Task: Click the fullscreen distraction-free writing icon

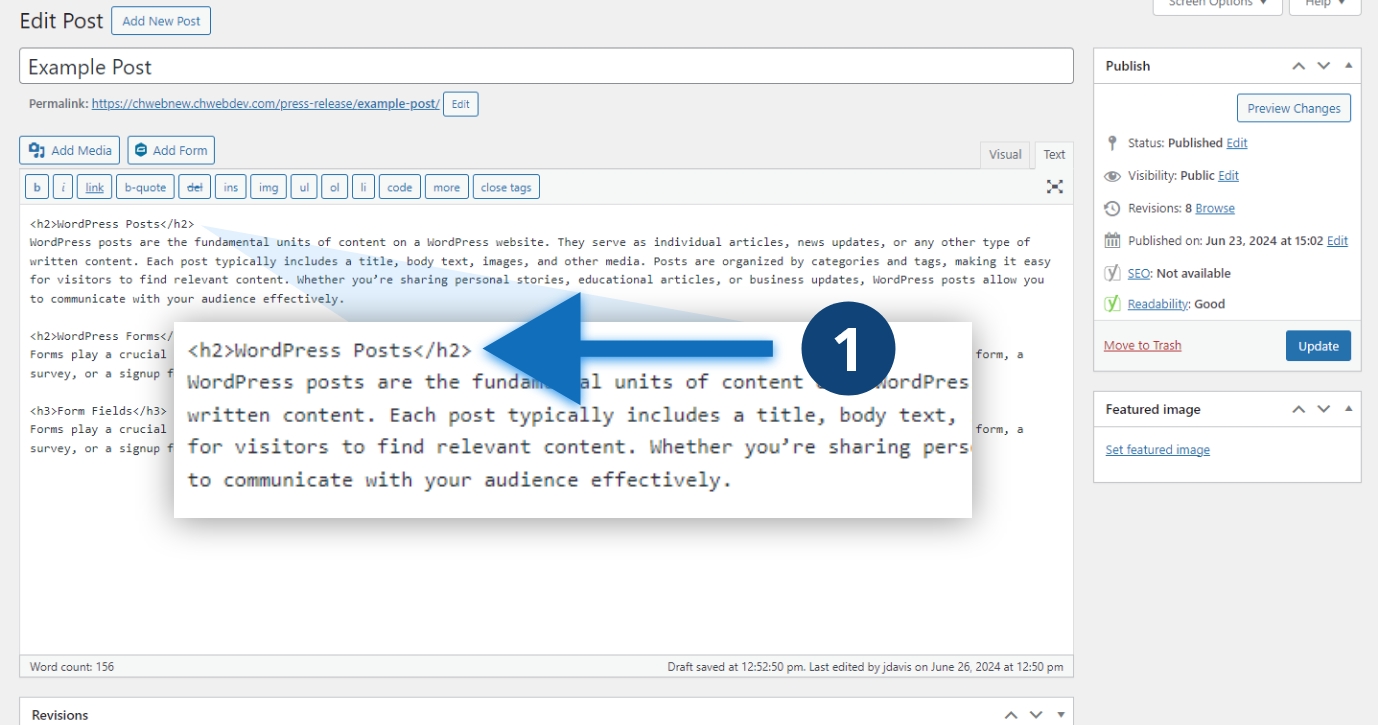Action: (1054, 187)
